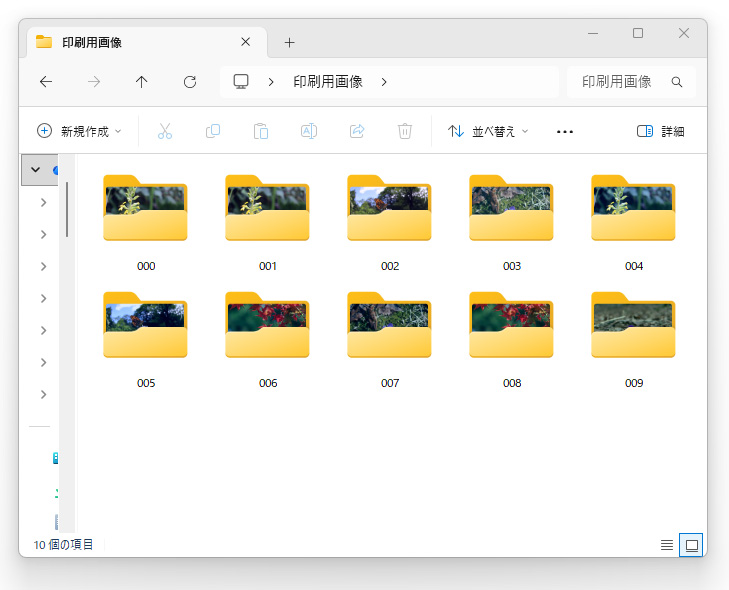
Task: Click the Cut scissors icon
Action: pos(165,131)
